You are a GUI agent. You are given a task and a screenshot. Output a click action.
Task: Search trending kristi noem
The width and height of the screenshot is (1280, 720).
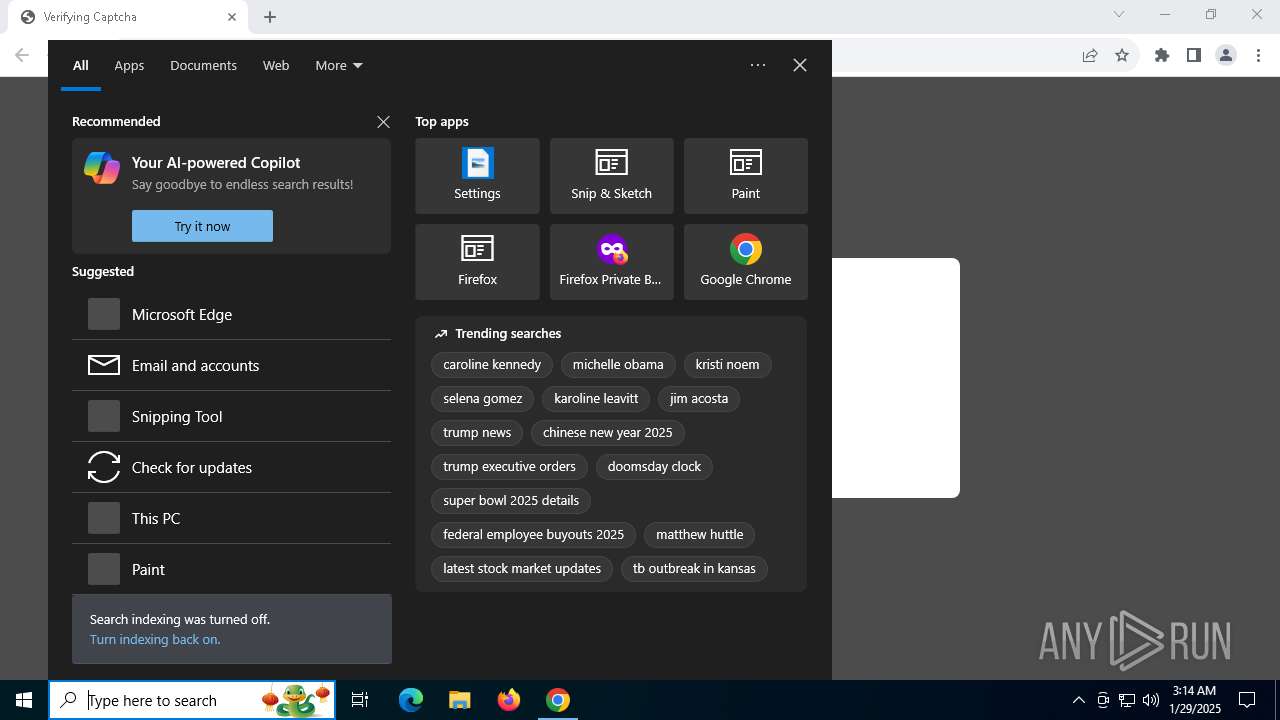[x=727, y=365]
